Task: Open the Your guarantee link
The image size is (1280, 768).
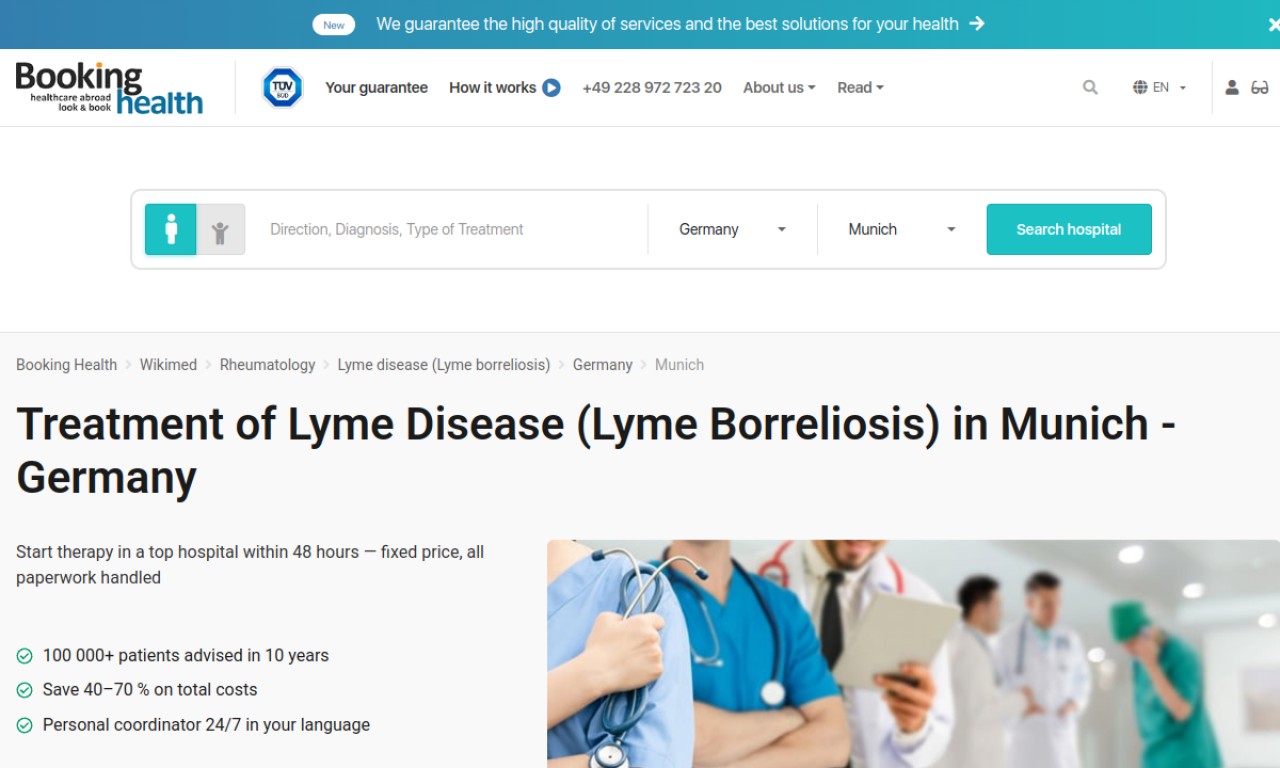Action: click(376, 88)
